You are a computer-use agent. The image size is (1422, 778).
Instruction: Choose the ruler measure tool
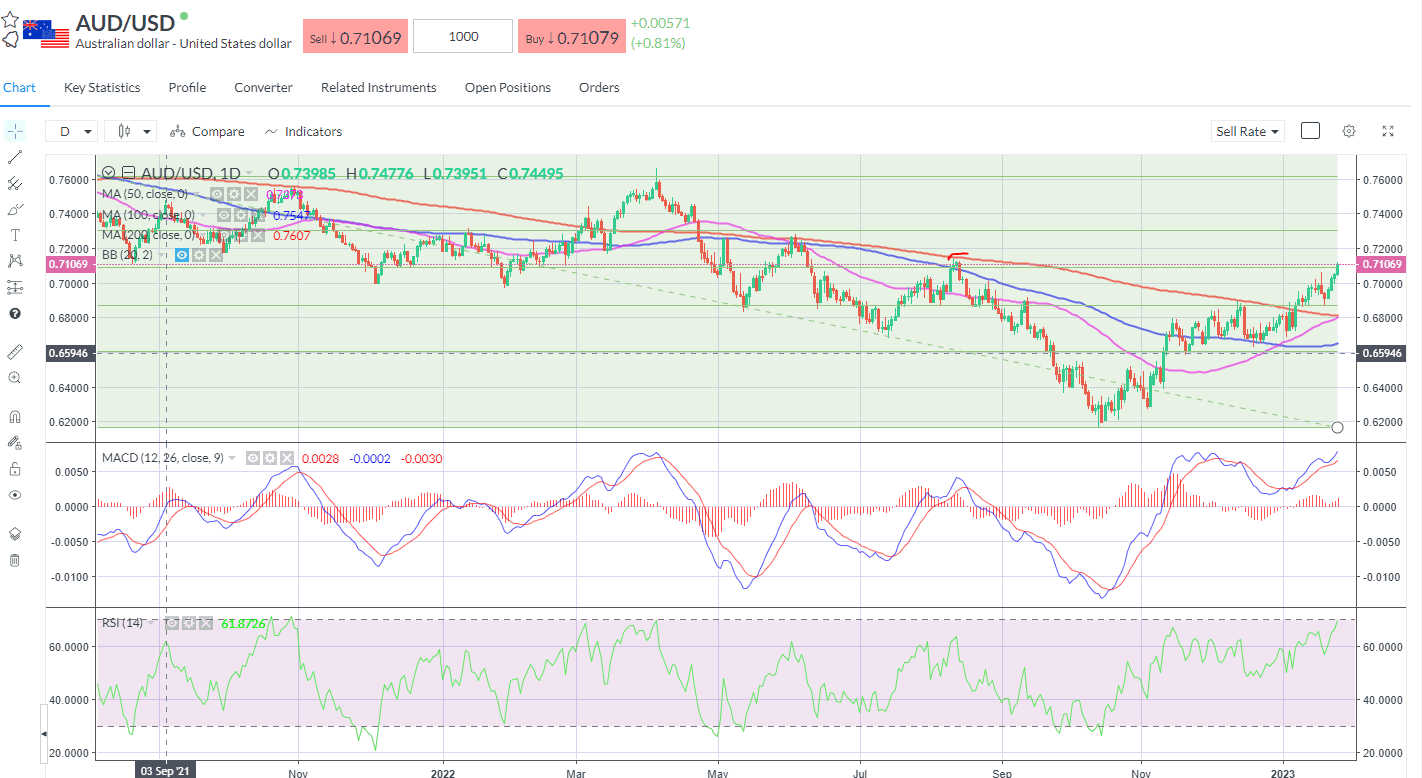click(x=15, y=352)
